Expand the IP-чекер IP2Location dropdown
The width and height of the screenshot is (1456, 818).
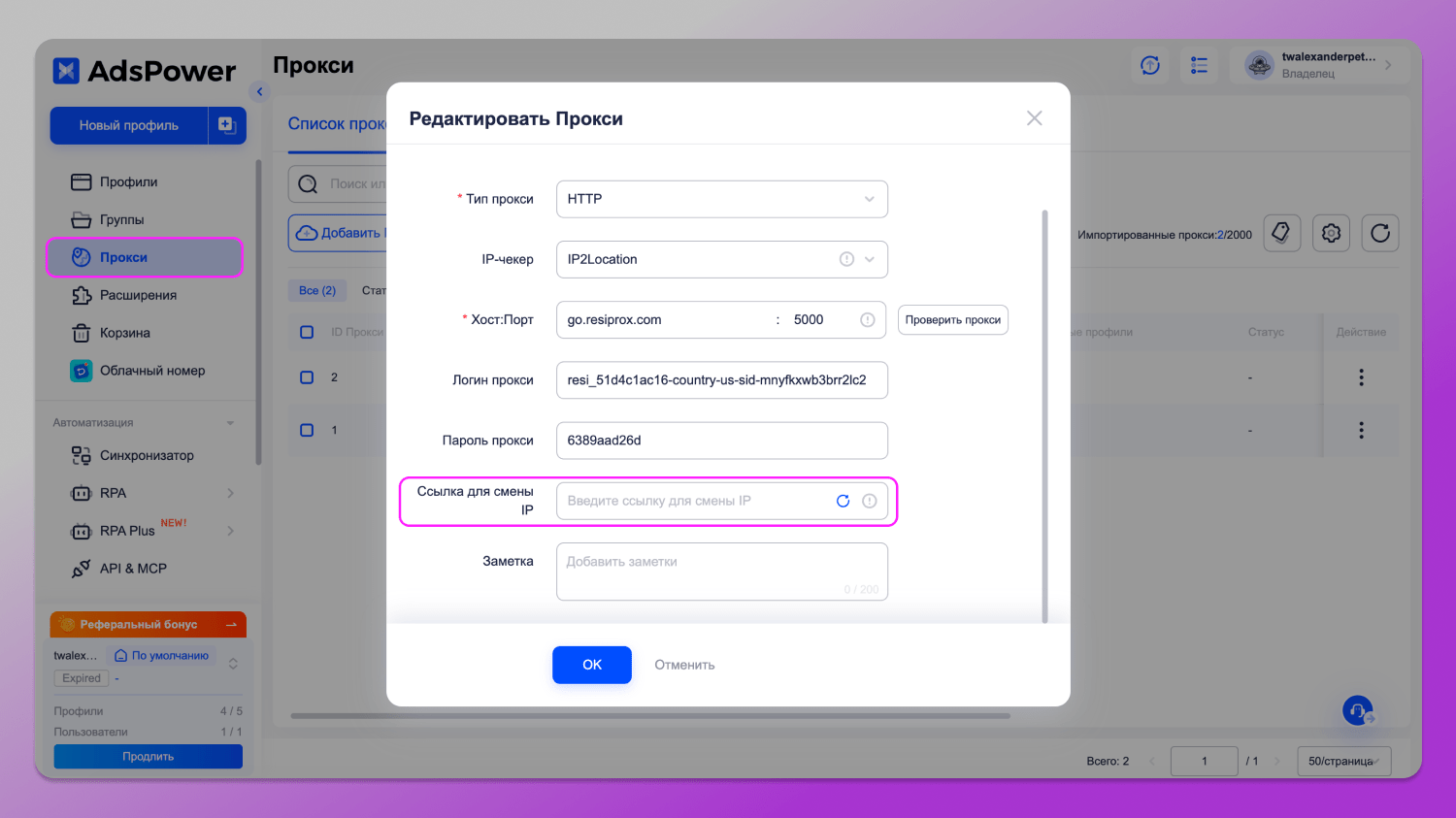point(869,259)
